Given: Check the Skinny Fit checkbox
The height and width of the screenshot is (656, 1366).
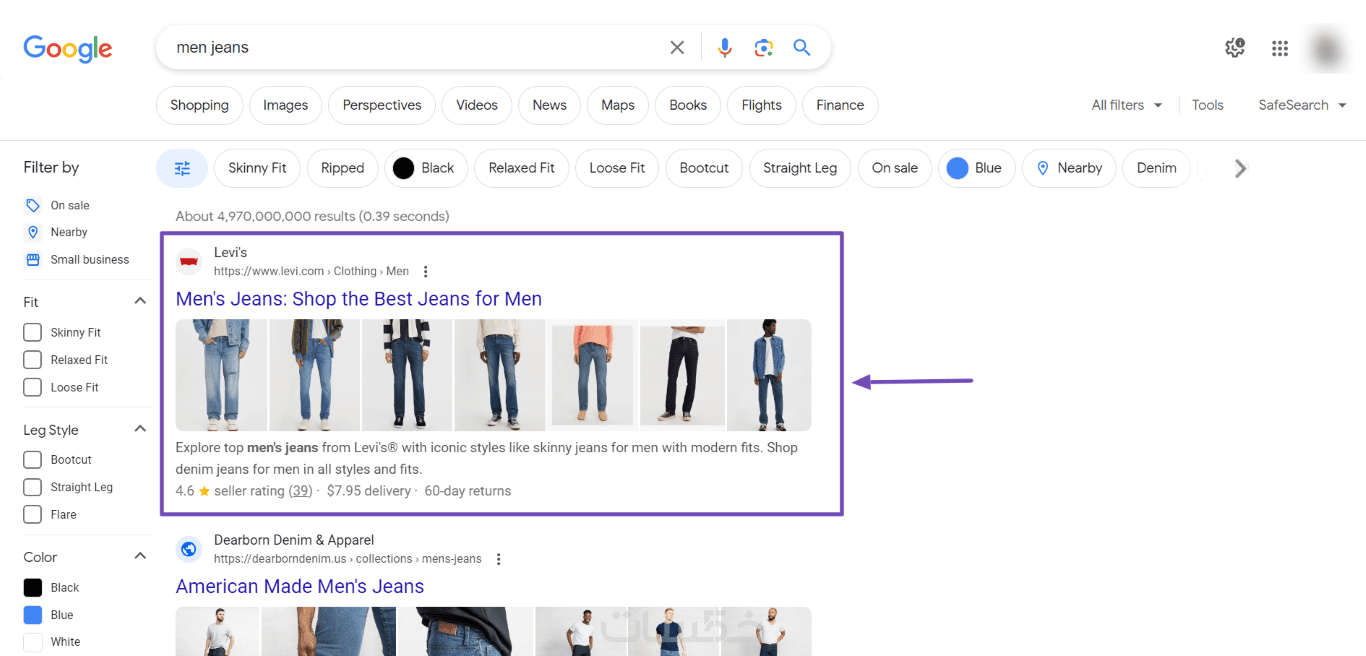Looking at the screenshot, I should click(x=33, y=333).
